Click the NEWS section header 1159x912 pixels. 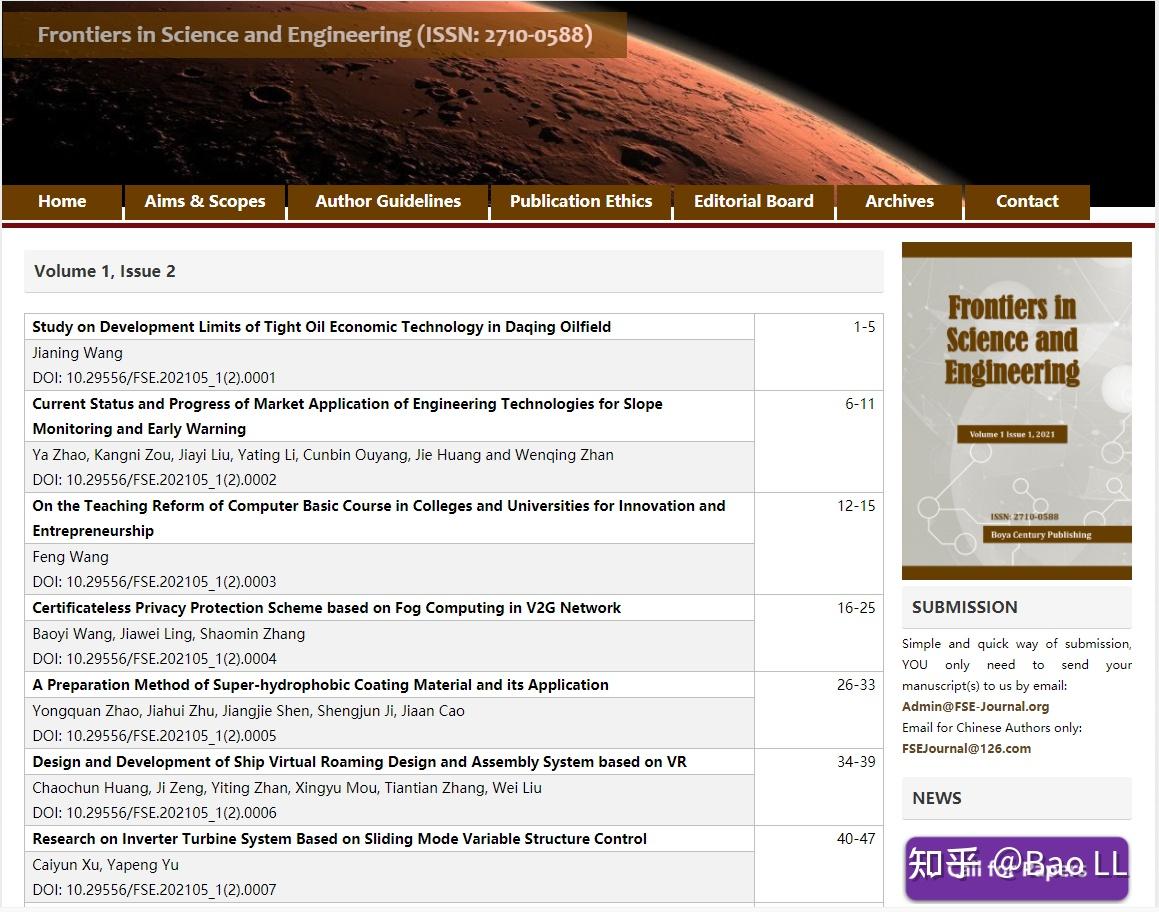(936, 798)
